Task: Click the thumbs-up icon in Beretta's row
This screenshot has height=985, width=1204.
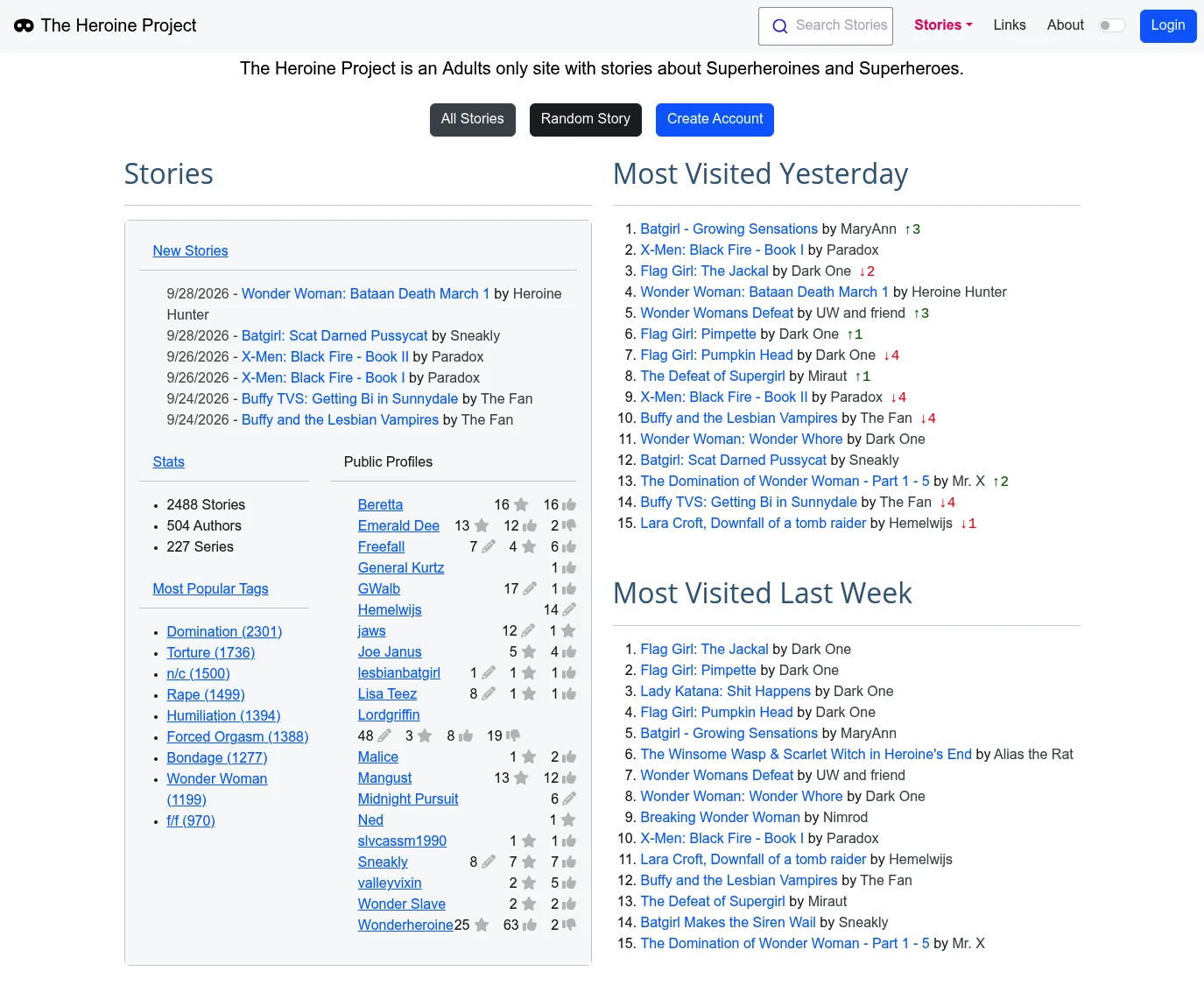Action: tap(569, 505)
